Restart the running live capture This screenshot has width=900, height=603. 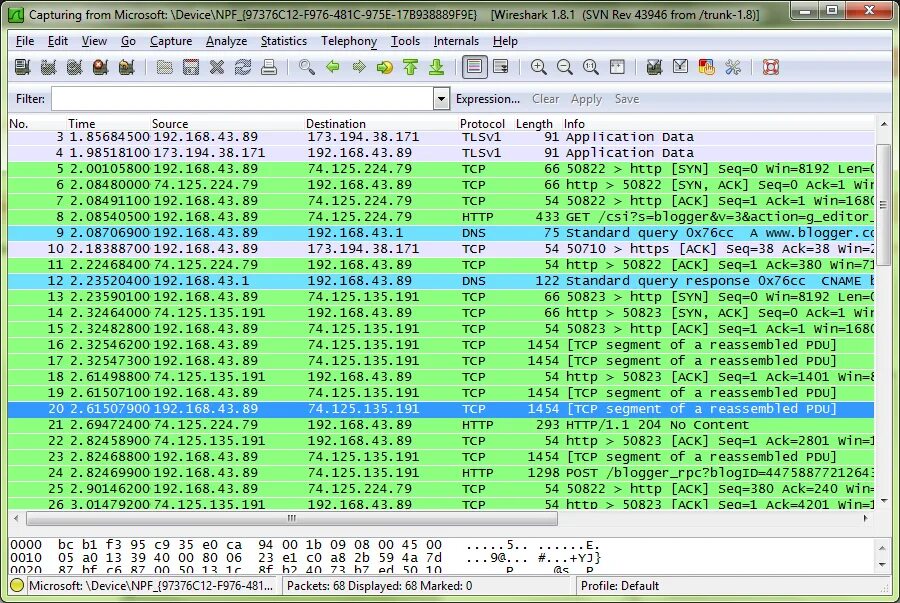(126, 67)
